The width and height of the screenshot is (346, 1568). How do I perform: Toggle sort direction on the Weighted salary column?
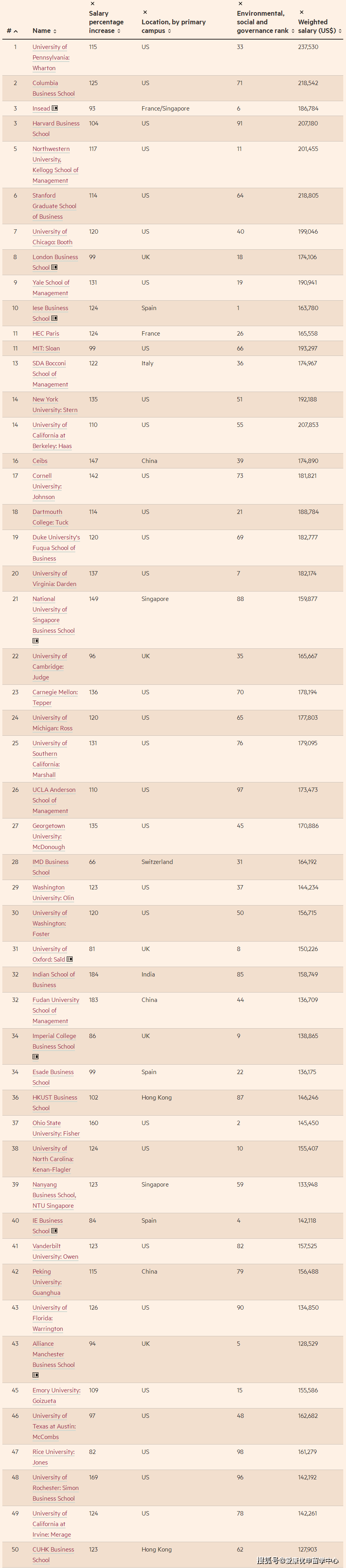340,31
